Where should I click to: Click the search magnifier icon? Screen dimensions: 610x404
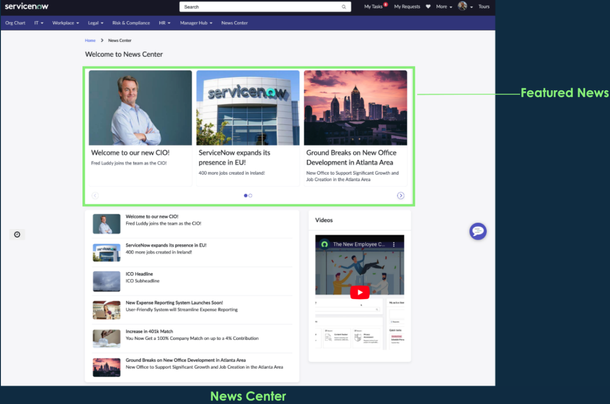point(344,7)
